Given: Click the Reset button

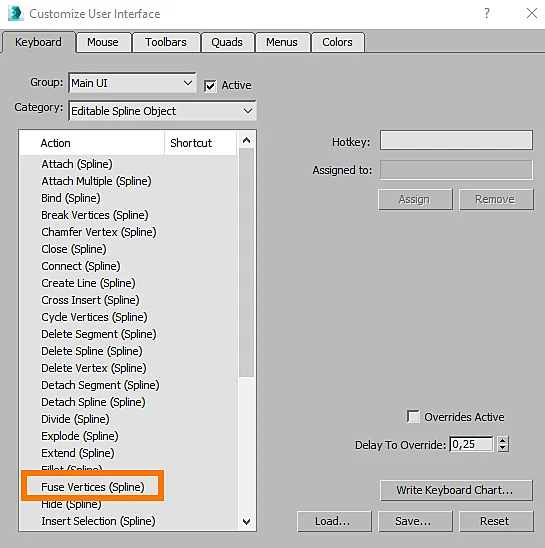Looking at the screenshot, I should pyautogui.click(x=496, y=521).
